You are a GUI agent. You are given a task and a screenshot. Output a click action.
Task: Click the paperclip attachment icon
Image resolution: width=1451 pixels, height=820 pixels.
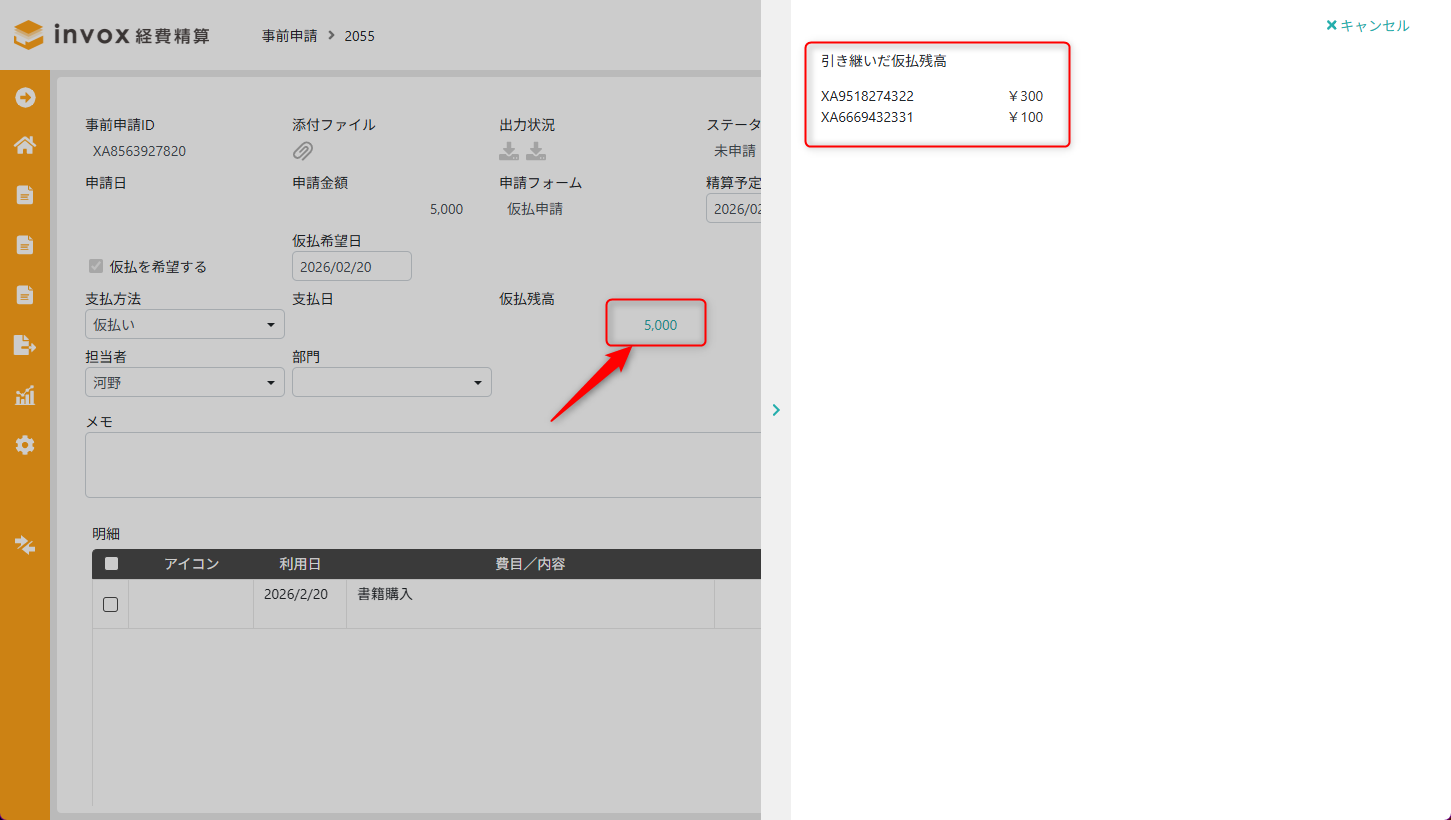[x=303, y=151]
